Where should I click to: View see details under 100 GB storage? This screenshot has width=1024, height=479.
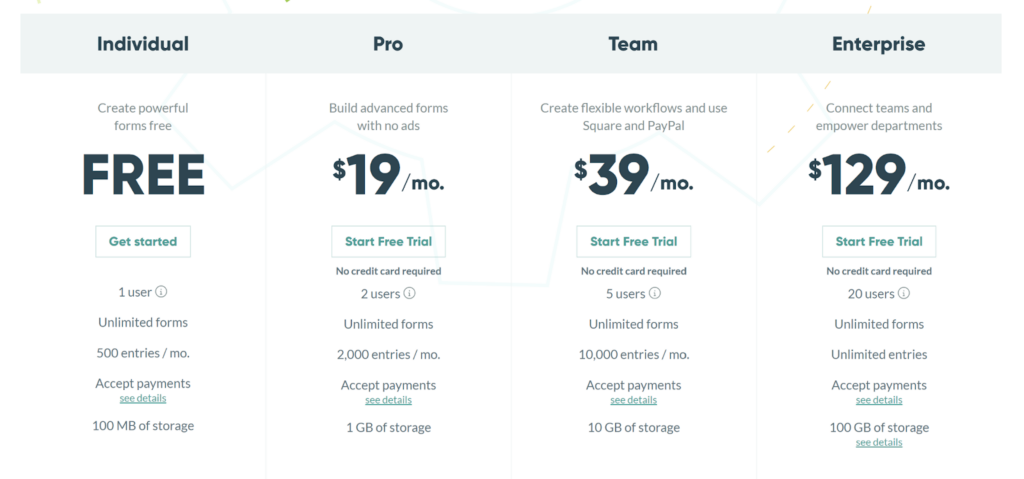click(879, 442)
